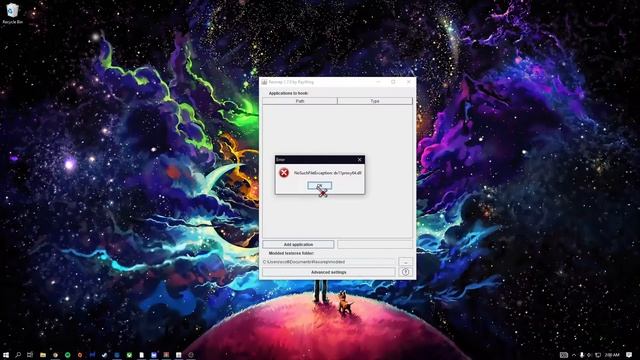Click the network tray icon

tap(598, 355)
